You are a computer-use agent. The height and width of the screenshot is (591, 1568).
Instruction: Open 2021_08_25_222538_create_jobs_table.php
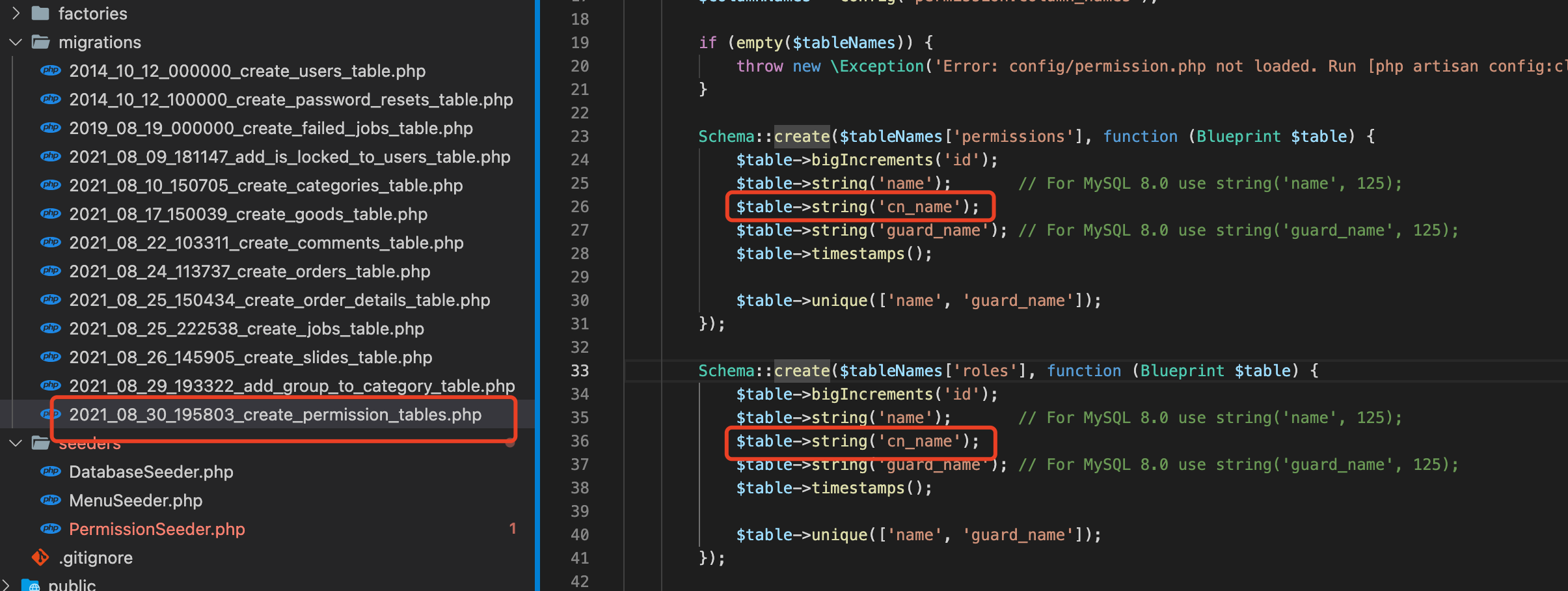tap(247, 329)
